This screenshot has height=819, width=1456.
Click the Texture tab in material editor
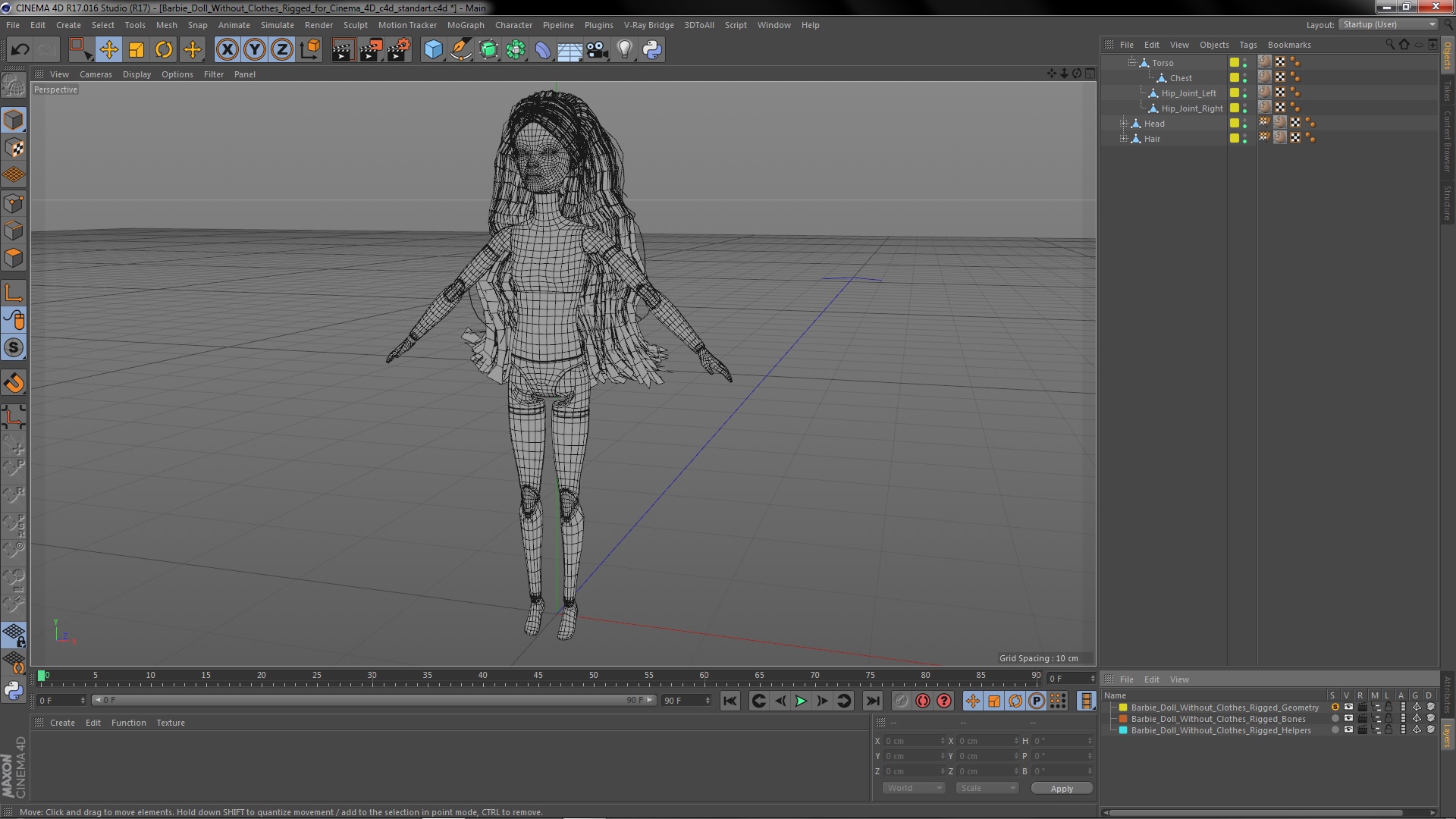point(169,722)
